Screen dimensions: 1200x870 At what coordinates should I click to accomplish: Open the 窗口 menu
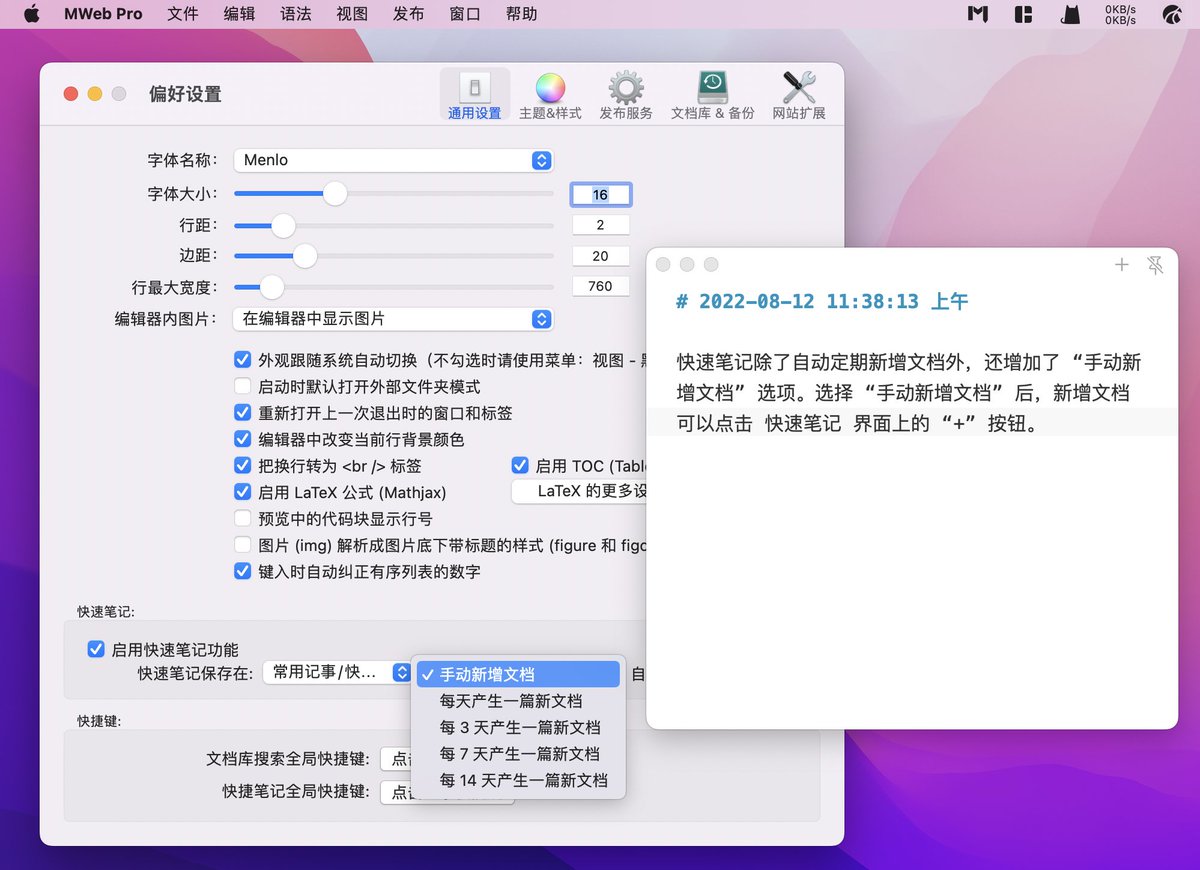pos(465,14)
